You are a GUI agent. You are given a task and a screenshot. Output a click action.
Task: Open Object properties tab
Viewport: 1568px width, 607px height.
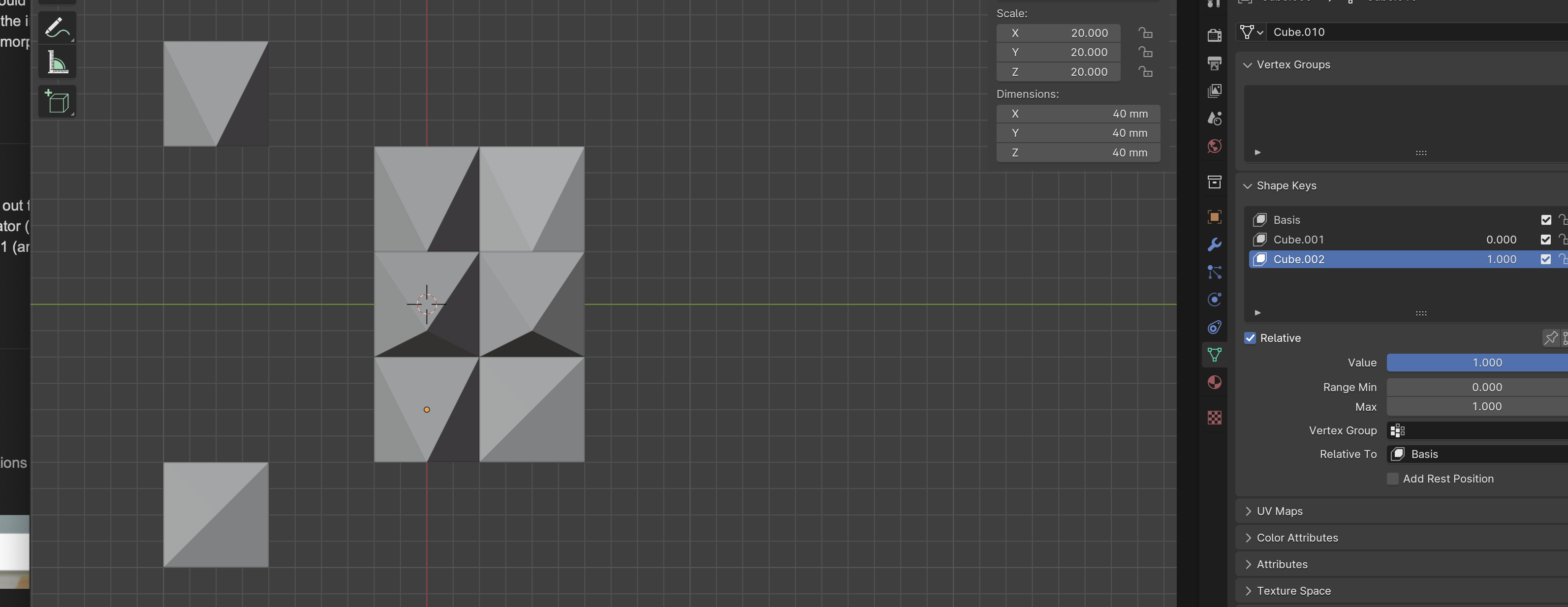pos(1214,217)
